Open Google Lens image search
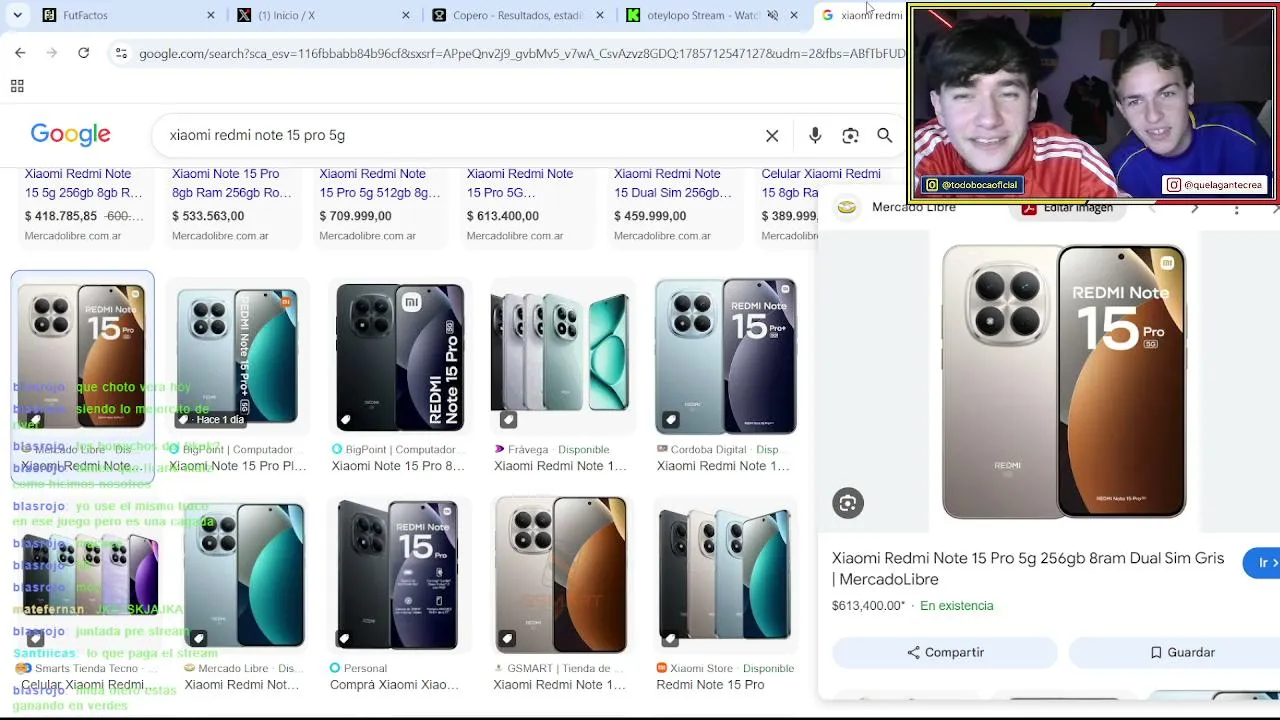 point(850,135)
